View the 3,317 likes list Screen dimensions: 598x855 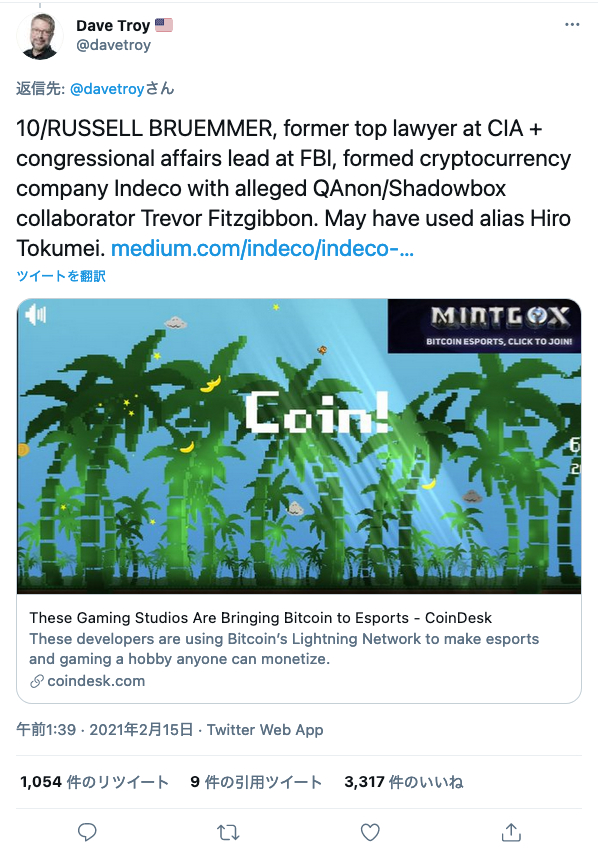403,782
